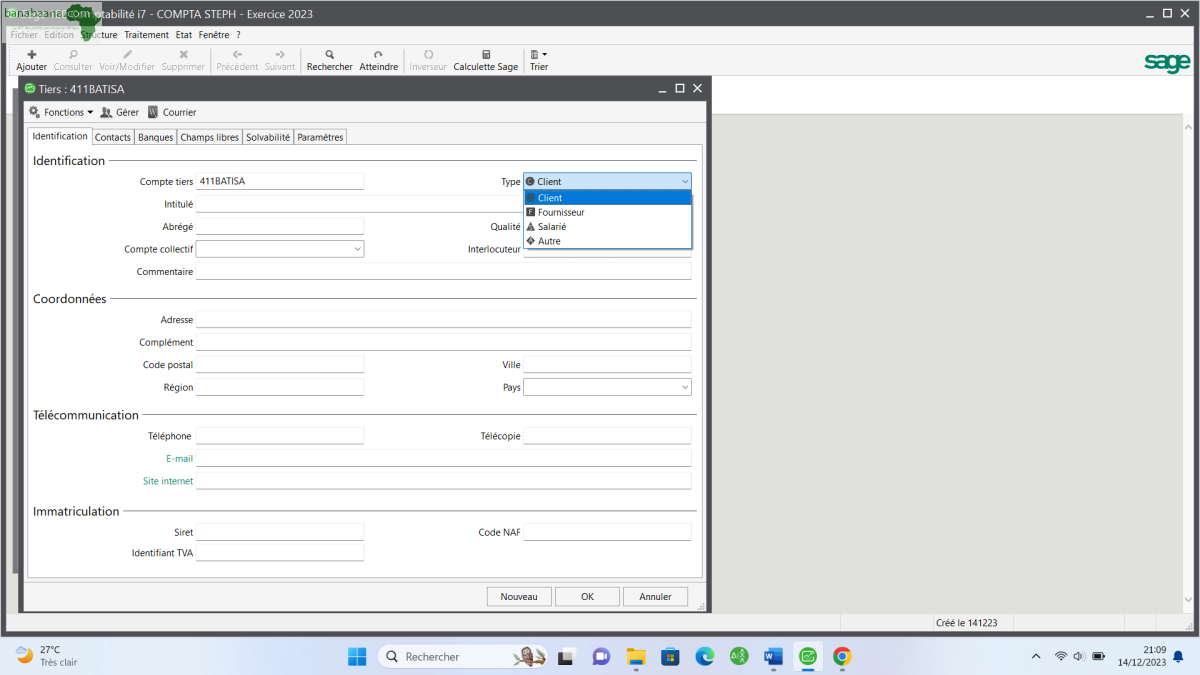Open the Fonctions gear menu
The image size is (1200, 675).
coord(61,112)
